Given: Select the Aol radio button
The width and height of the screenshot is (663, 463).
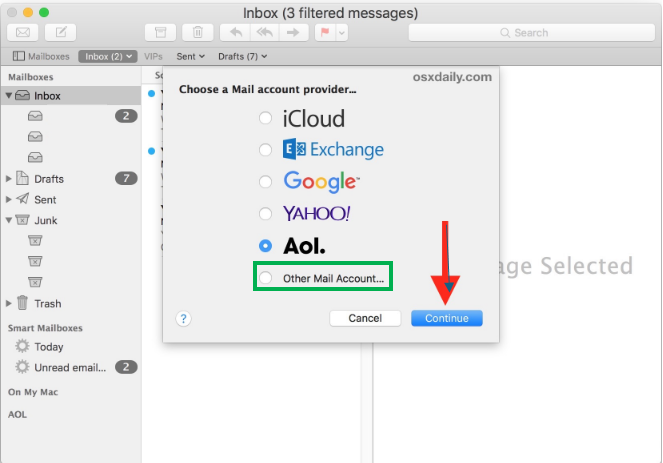Looking at the screenshot, I should tap(266, 246).
